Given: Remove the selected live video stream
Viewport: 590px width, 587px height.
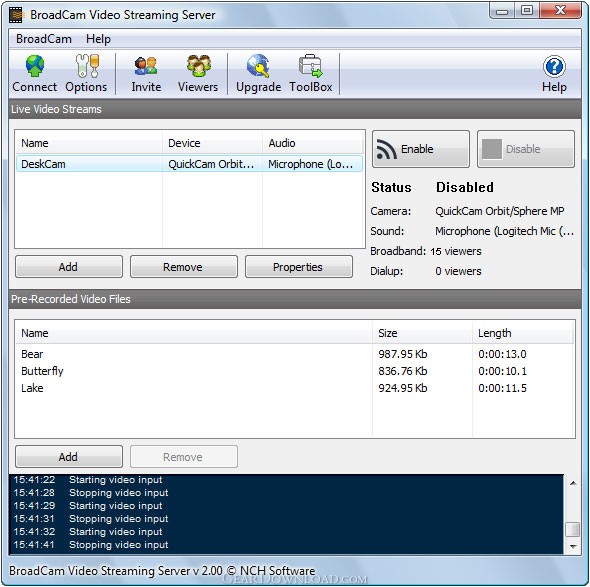Looking at the screenshot, I should [x=184, y=267].
